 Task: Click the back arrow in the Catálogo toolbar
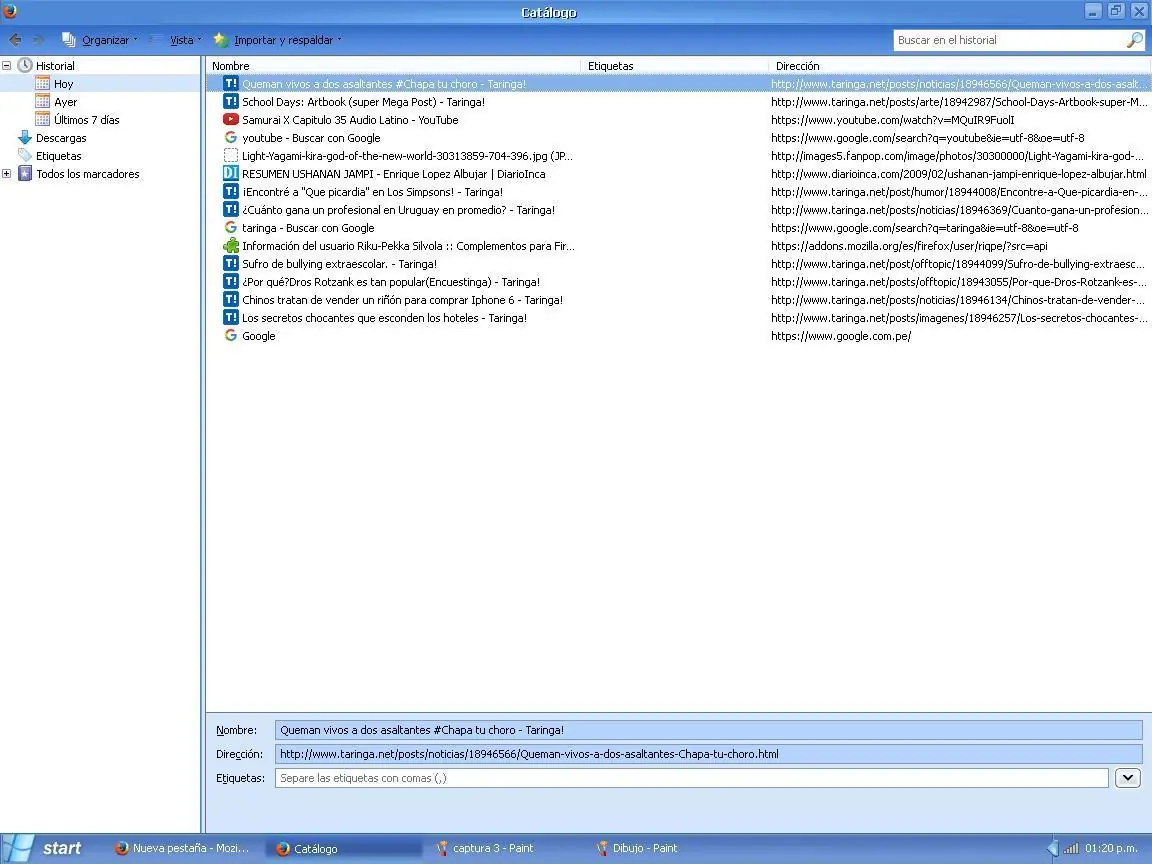coord(15,40)
